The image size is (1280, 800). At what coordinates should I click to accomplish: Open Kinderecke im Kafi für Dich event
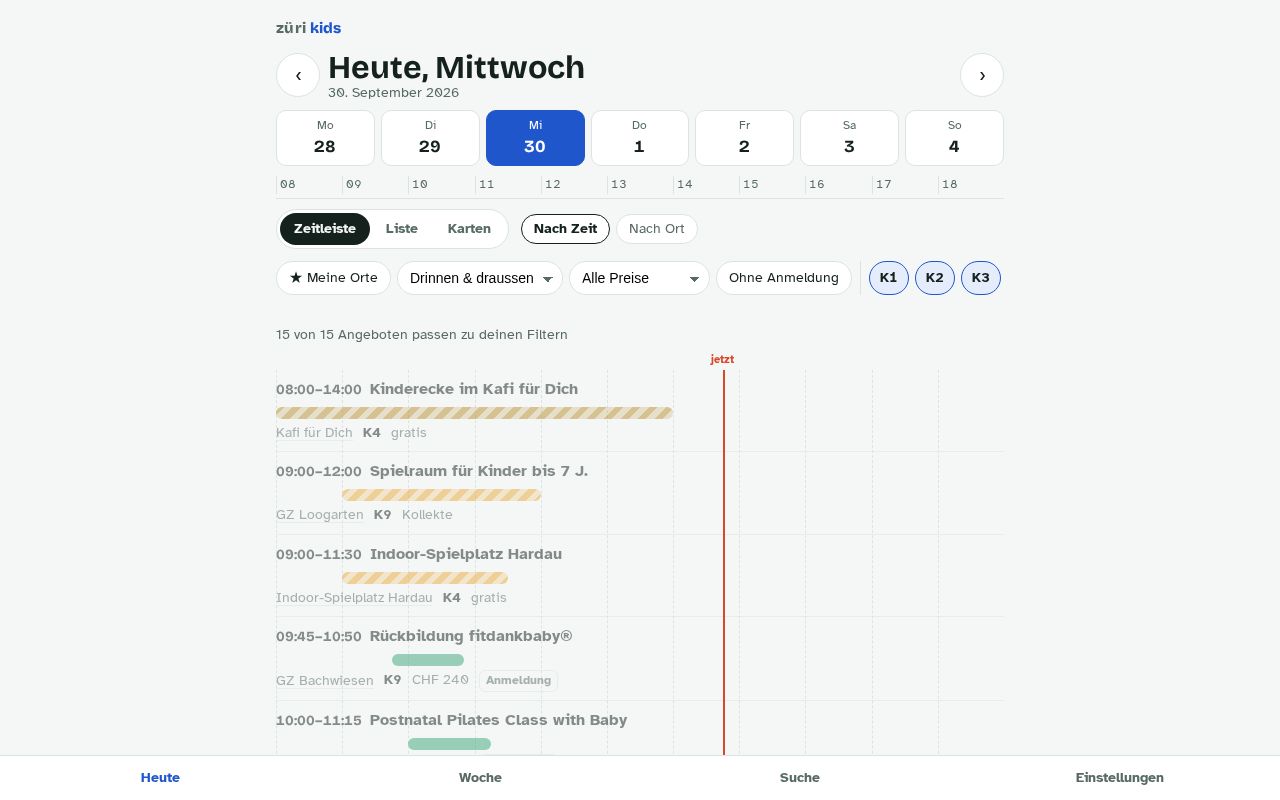(x=474, y=389)
